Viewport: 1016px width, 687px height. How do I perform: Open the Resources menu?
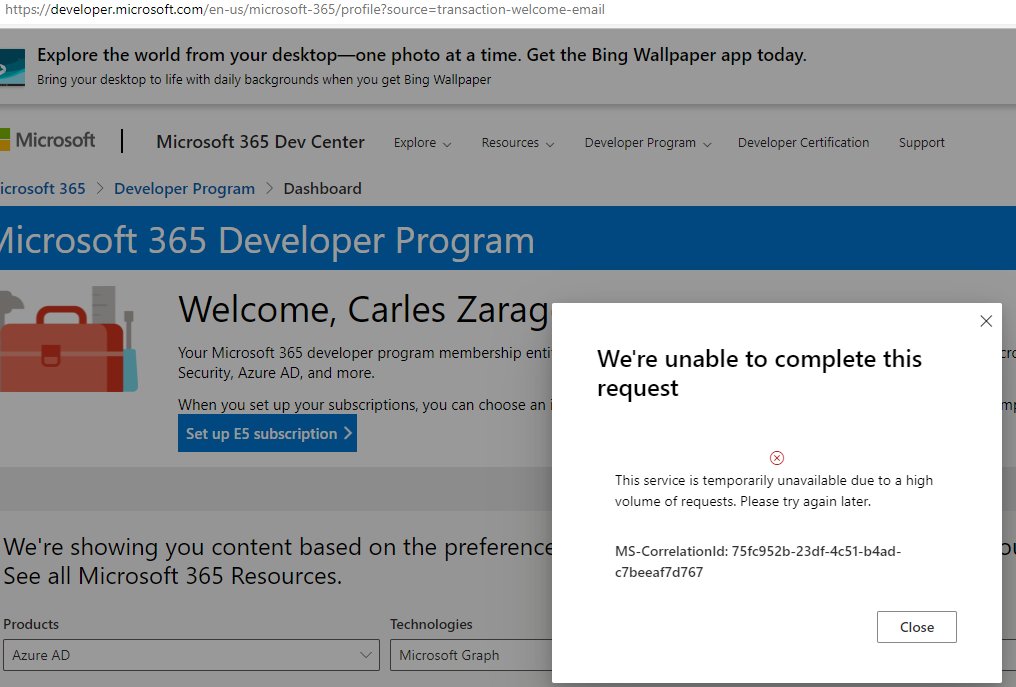[517, 143]
